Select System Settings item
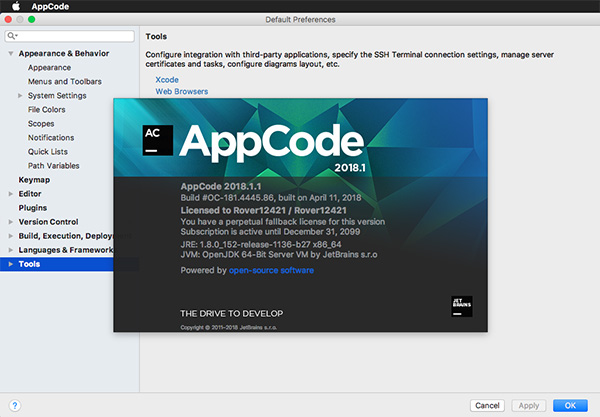Viewport: 600px width, 417px height. point(57,96)
